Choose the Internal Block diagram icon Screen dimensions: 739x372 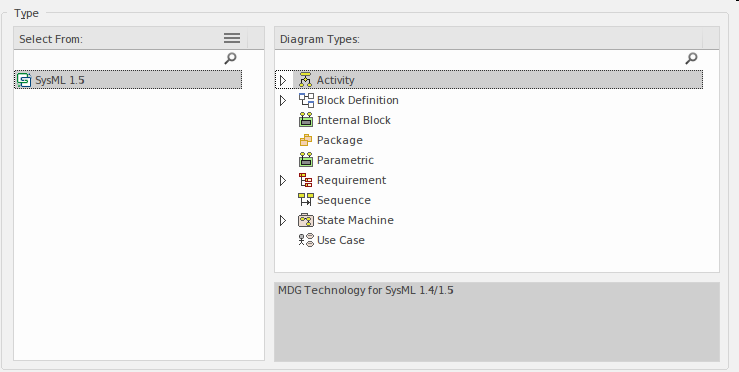point(306,120)
